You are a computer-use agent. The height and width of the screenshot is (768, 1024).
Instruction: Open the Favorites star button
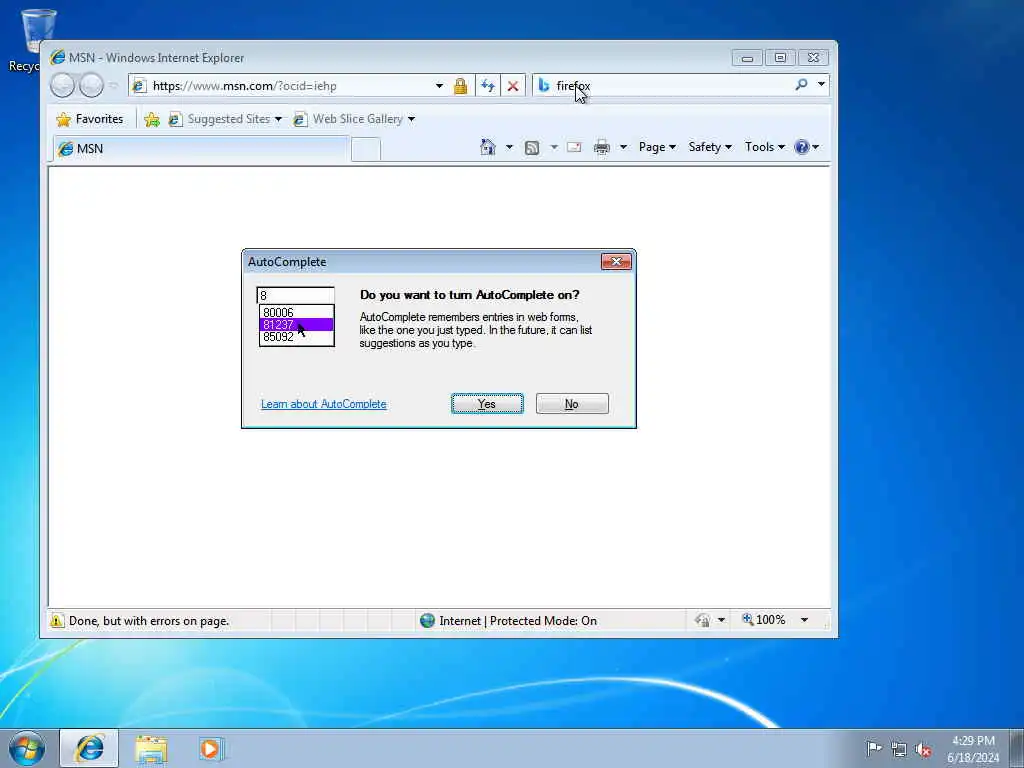(90, 119)
